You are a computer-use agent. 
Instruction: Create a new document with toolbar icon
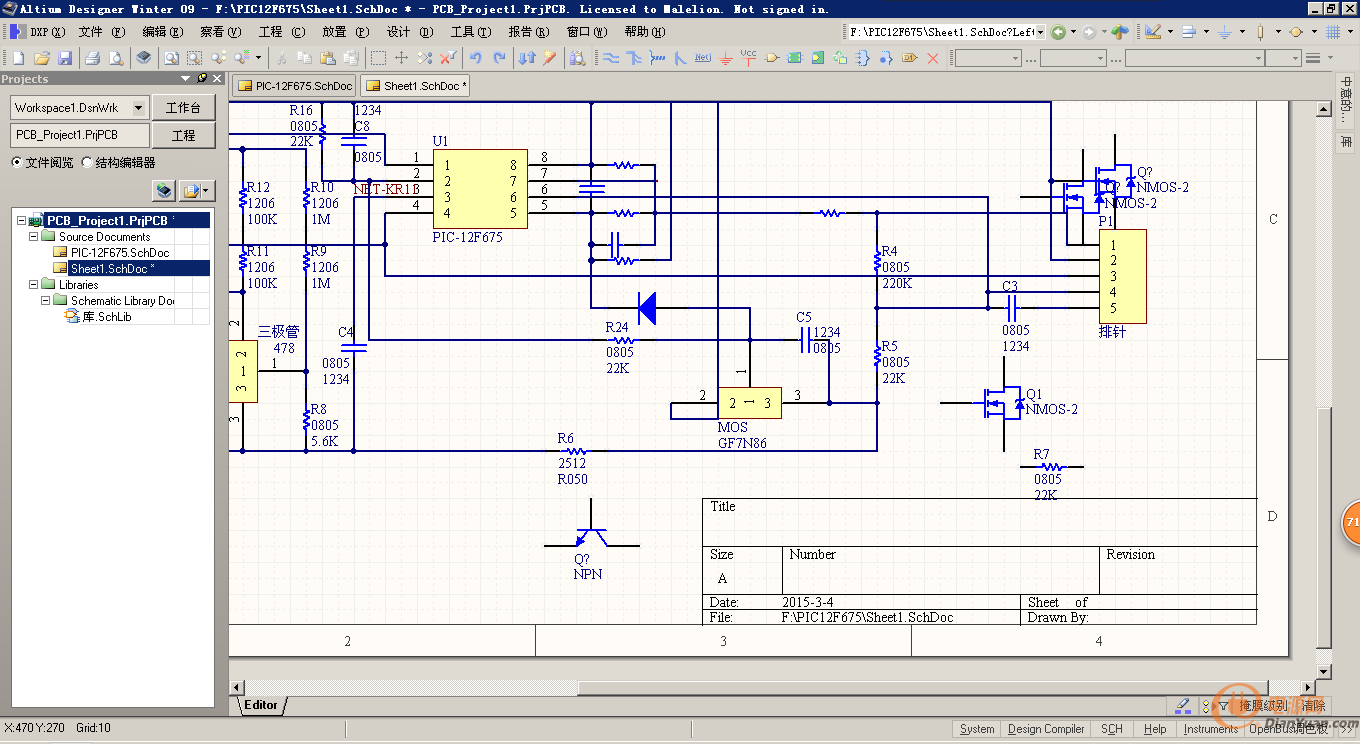tap(18, 58)
